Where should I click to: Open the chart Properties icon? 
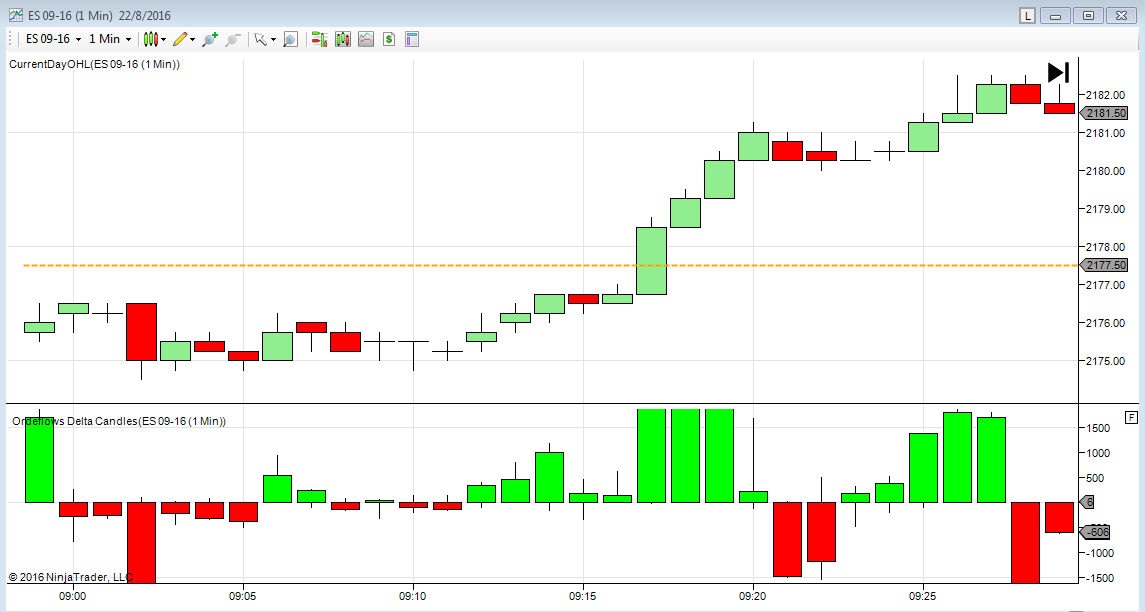pyautogui.click(x=412, y=39)
